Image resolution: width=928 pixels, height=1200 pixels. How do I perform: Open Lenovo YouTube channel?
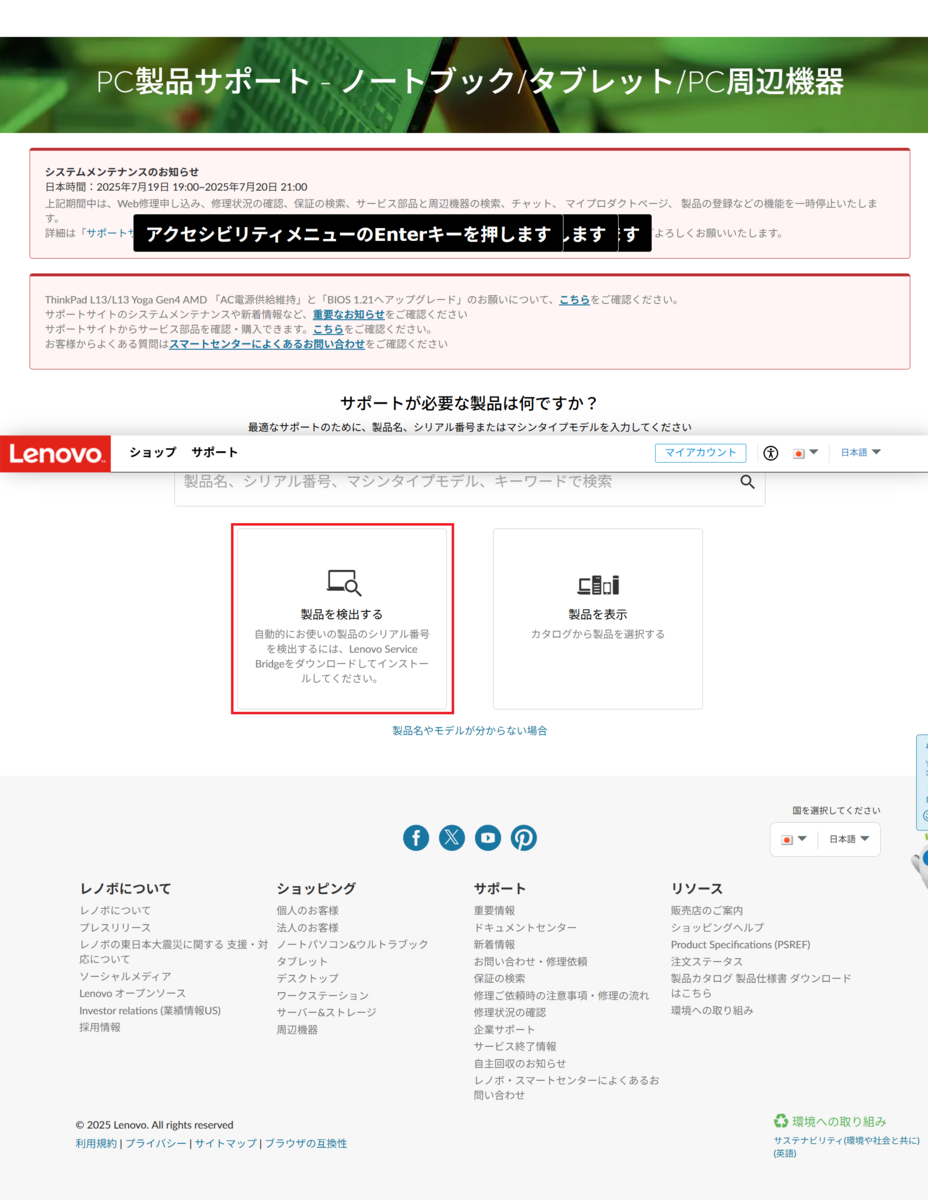(488, 838)
